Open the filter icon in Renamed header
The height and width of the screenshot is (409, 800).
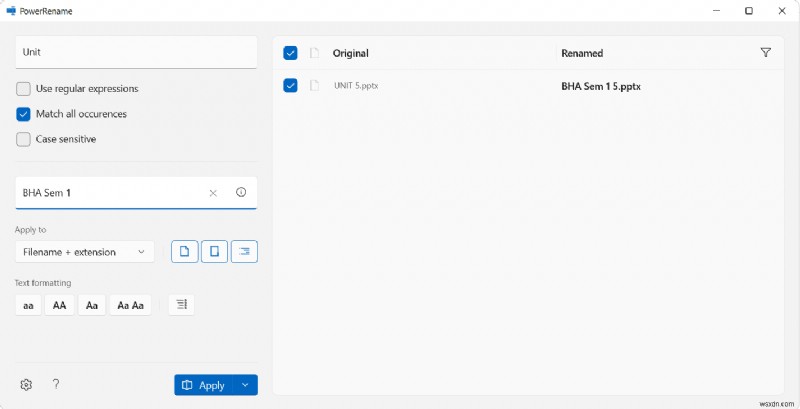765,53
